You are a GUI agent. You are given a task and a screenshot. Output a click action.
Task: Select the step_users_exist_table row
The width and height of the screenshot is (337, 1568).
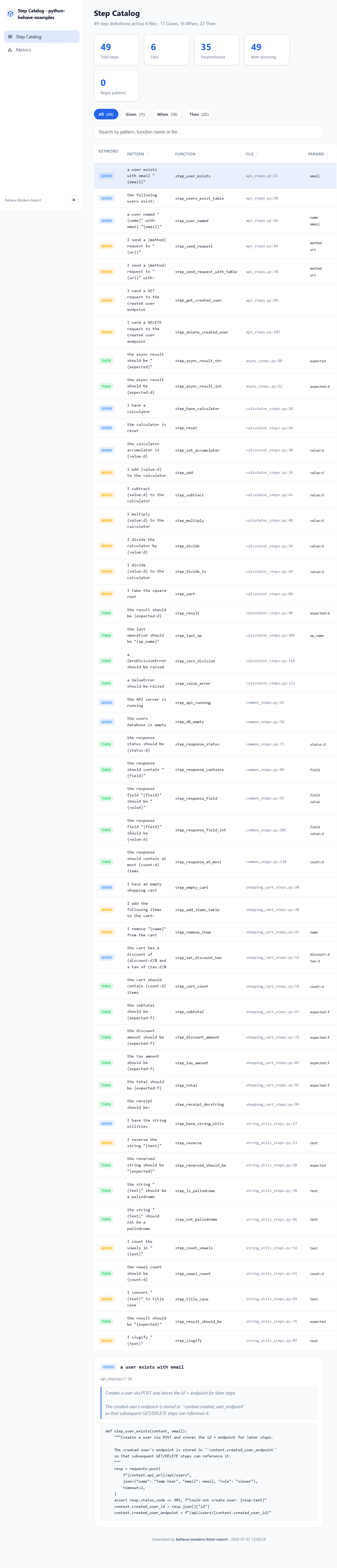tap(215, 198)
